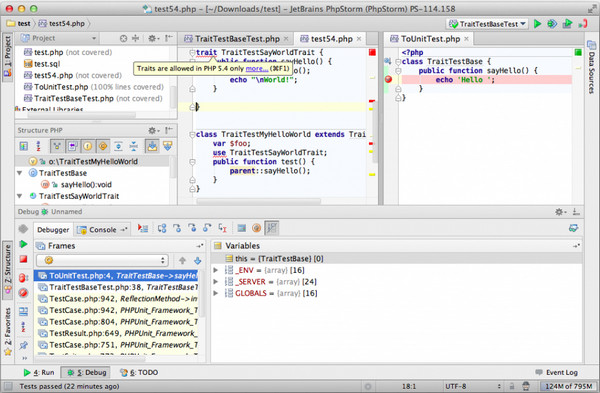Click the 2: Favorites side tool button
This screenshot has height=393, width=600.
pos(8,331)
